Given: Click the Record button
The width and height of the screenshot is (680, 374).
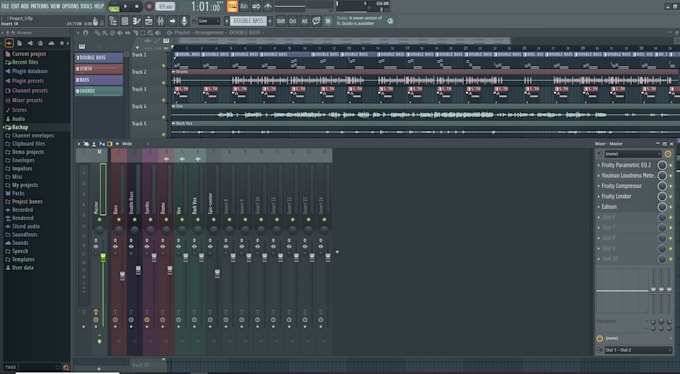Looking at the screenshot, I should pyautogui.click(x=149, y=6).
